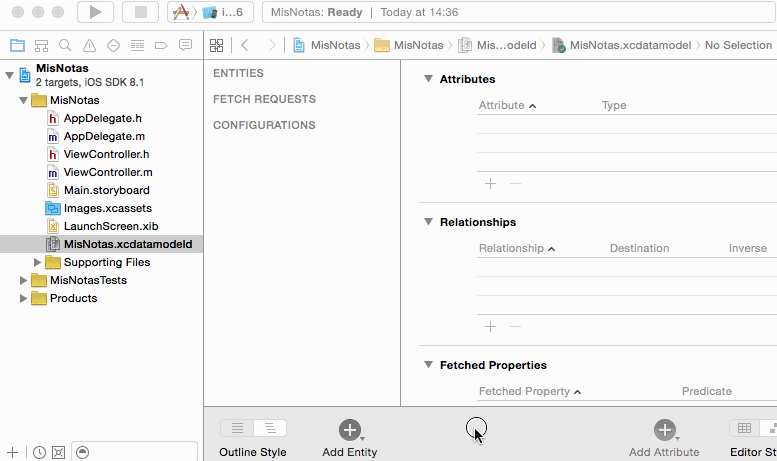Switch Outline Style to hierarchy view

pyautogui.click(x=270, y=428)
